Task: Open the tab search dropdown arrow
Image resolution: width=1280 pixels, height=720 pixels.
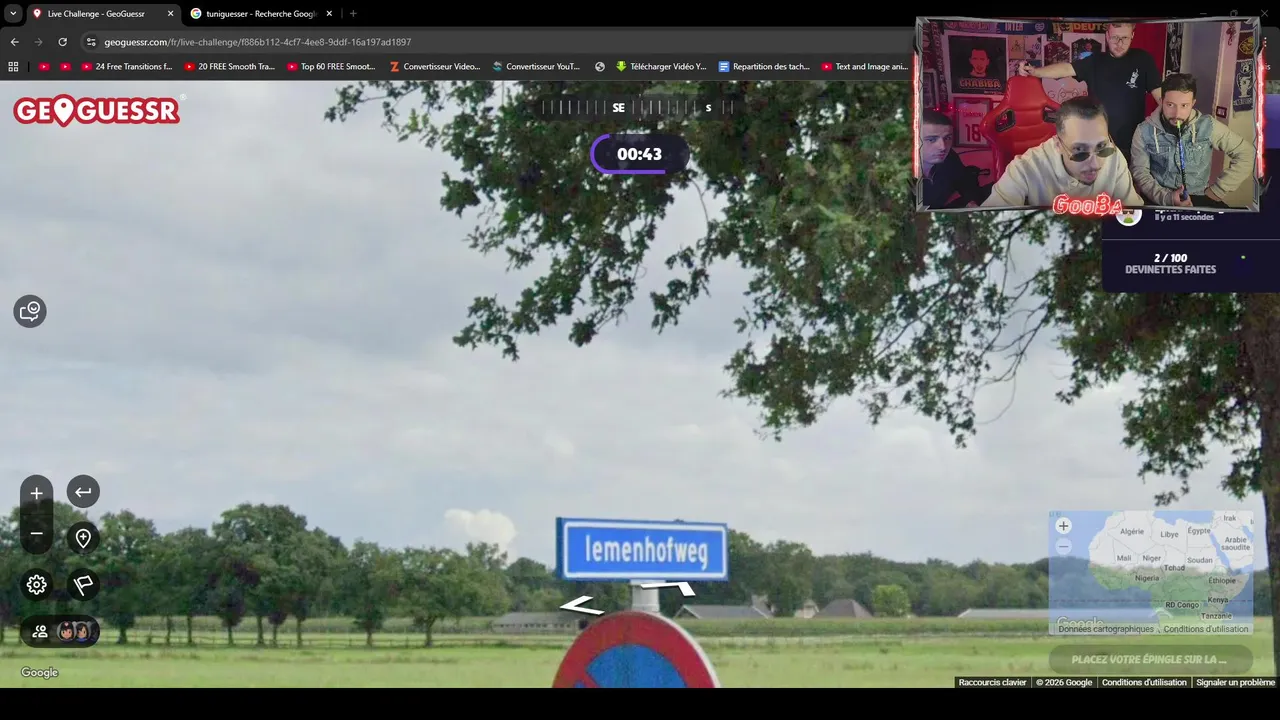Action: point(13,14)
